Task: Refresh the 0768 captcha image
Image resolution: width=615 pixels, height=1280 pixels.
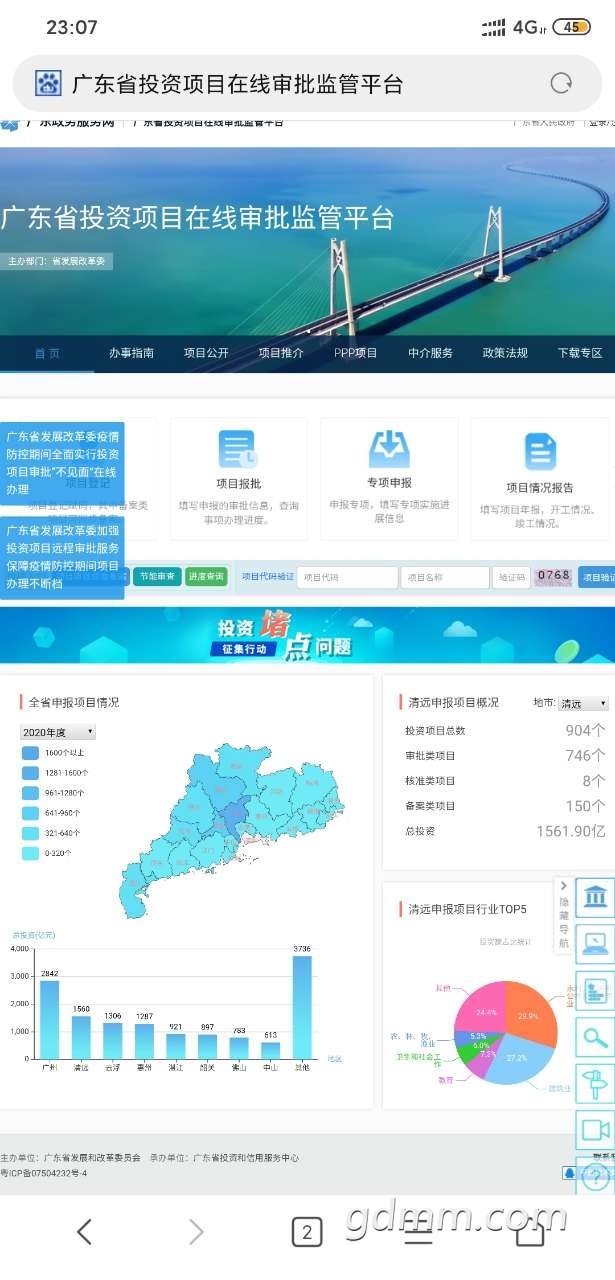Action: point(554,576)
